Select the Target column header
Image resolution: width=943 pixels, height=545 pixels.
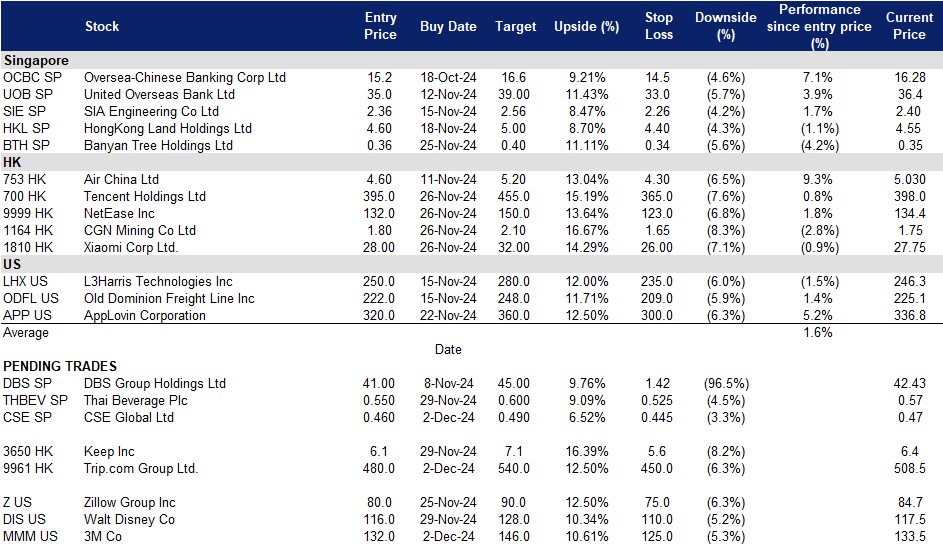(515, 26)
